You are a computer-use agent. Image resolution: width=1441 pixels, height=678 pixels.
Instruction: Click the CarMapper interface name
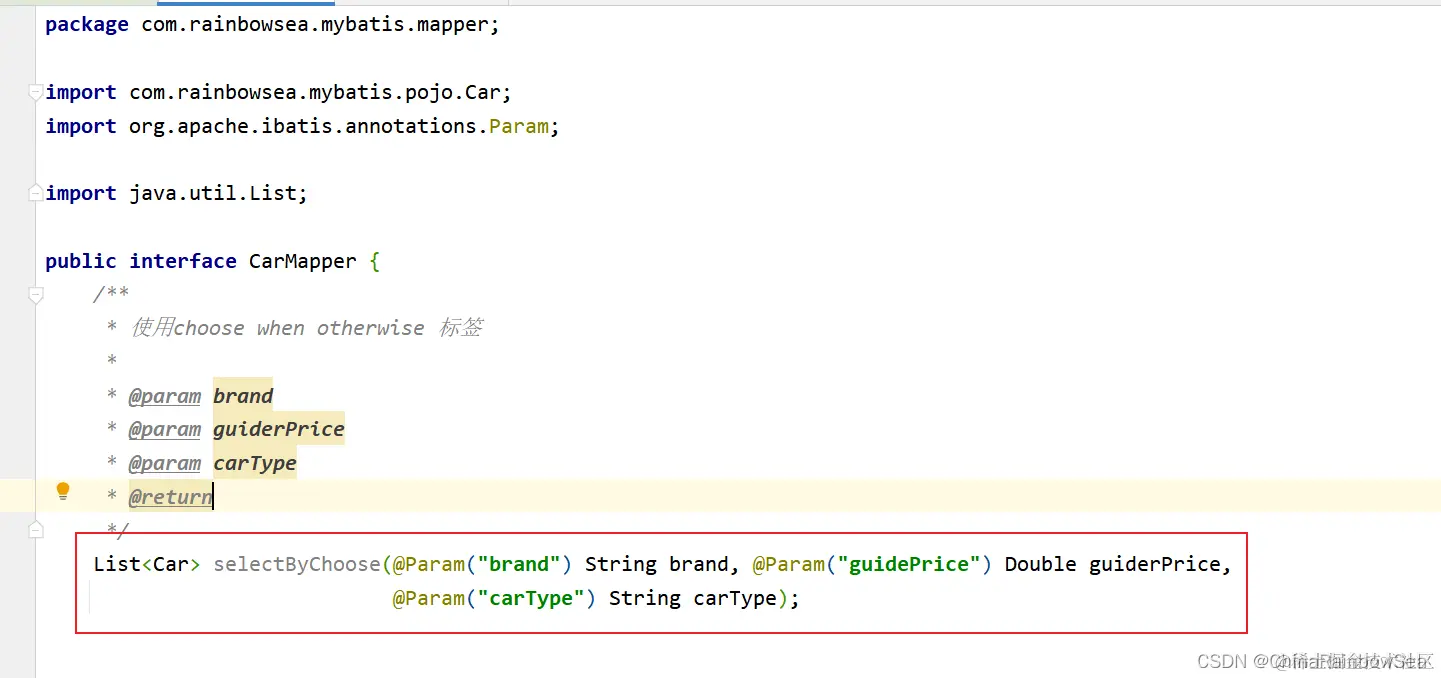pyautogui.click(x=302, y=261)
